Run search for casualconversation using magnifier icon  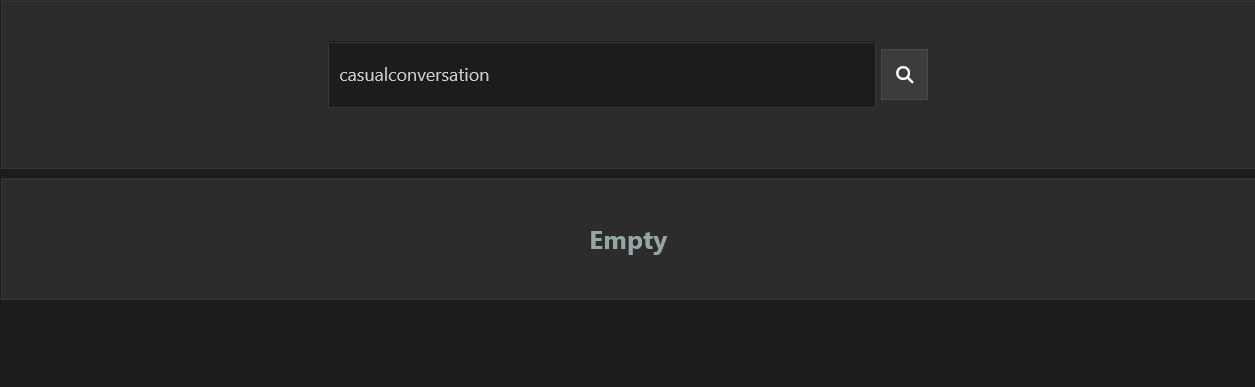tap(904, 75)
